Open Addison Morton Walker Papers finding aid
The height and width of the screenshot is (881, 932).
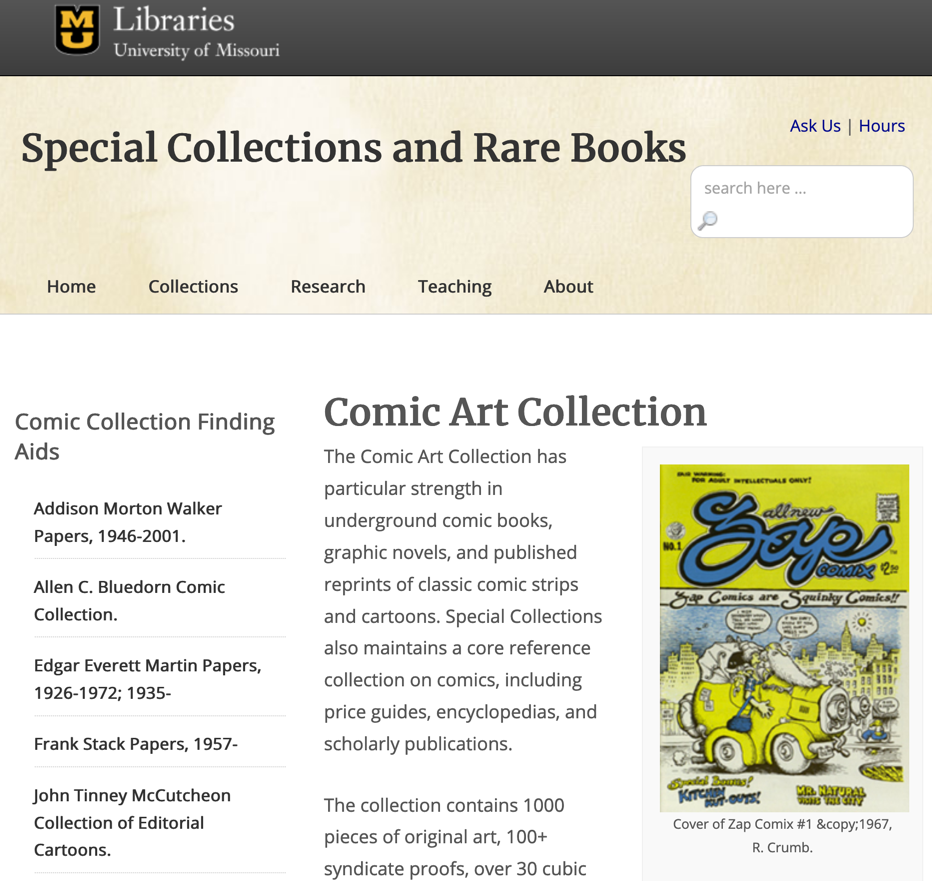(x=128, y=523)
